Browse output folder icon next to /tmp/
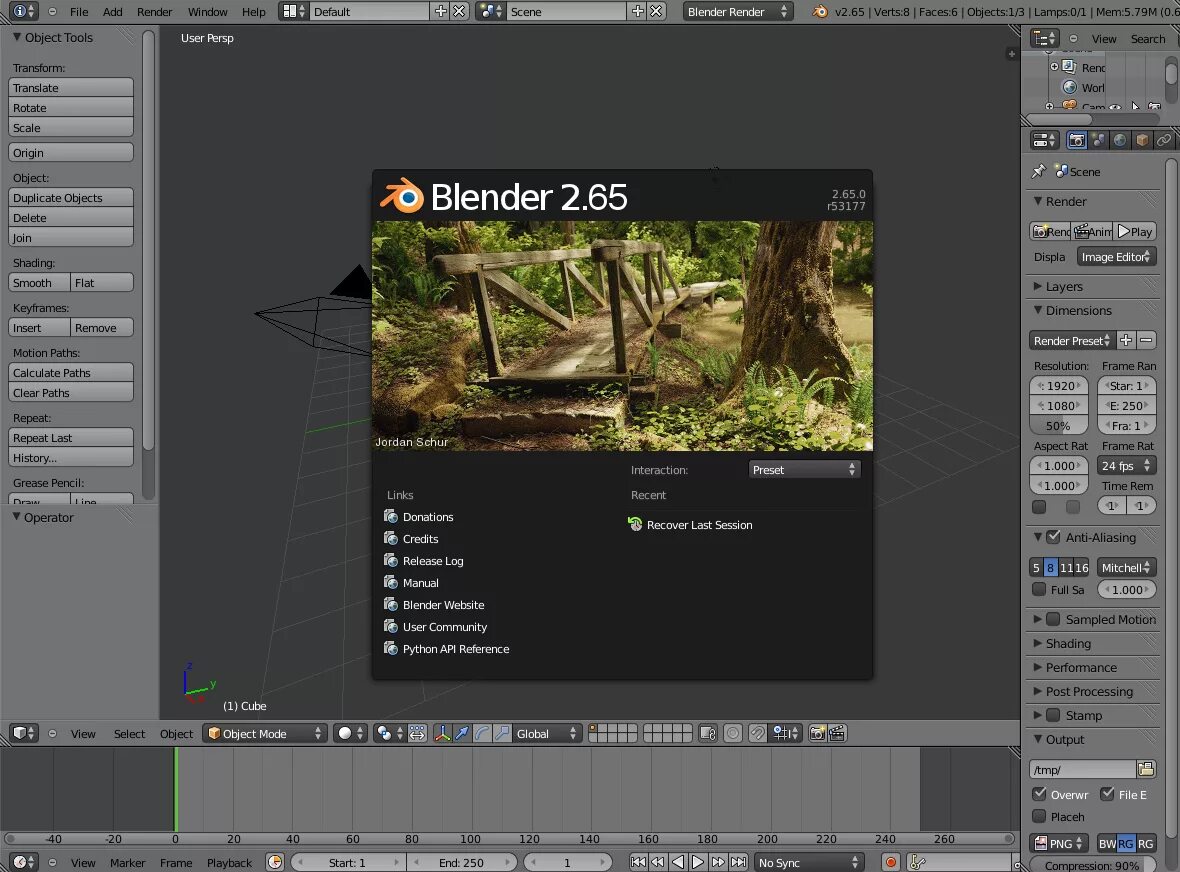 pyautogui.click(x=1146, y=769)
